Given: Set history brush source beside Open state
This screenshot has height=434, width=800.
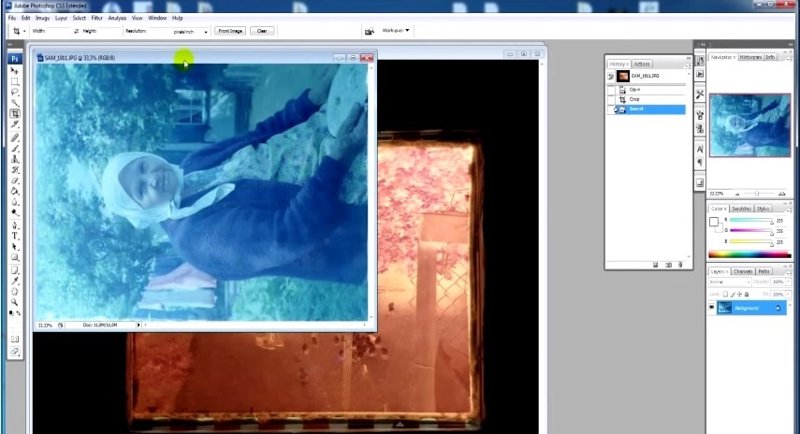Looking at the screenshot, I should tap(611, 89).
